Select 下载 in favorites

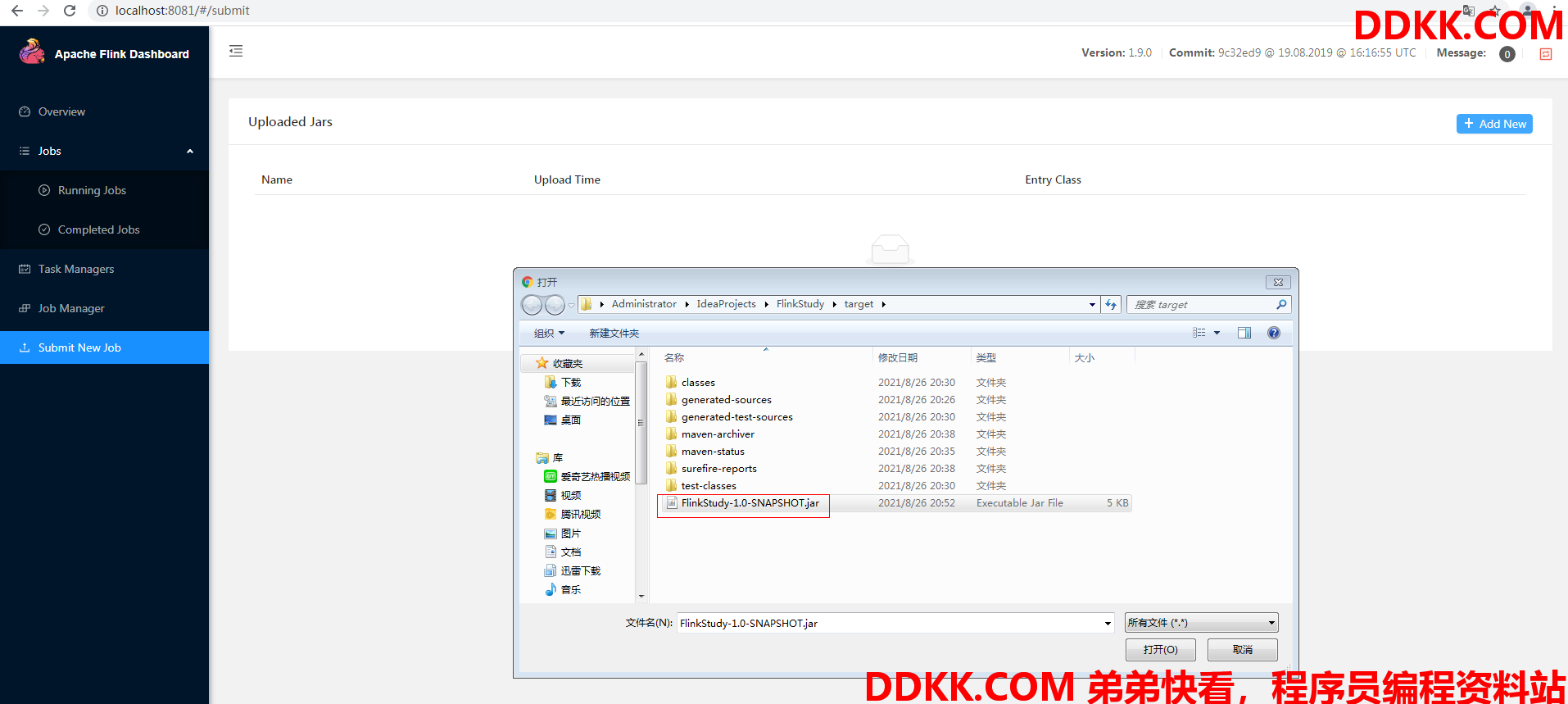pos(570,382)
